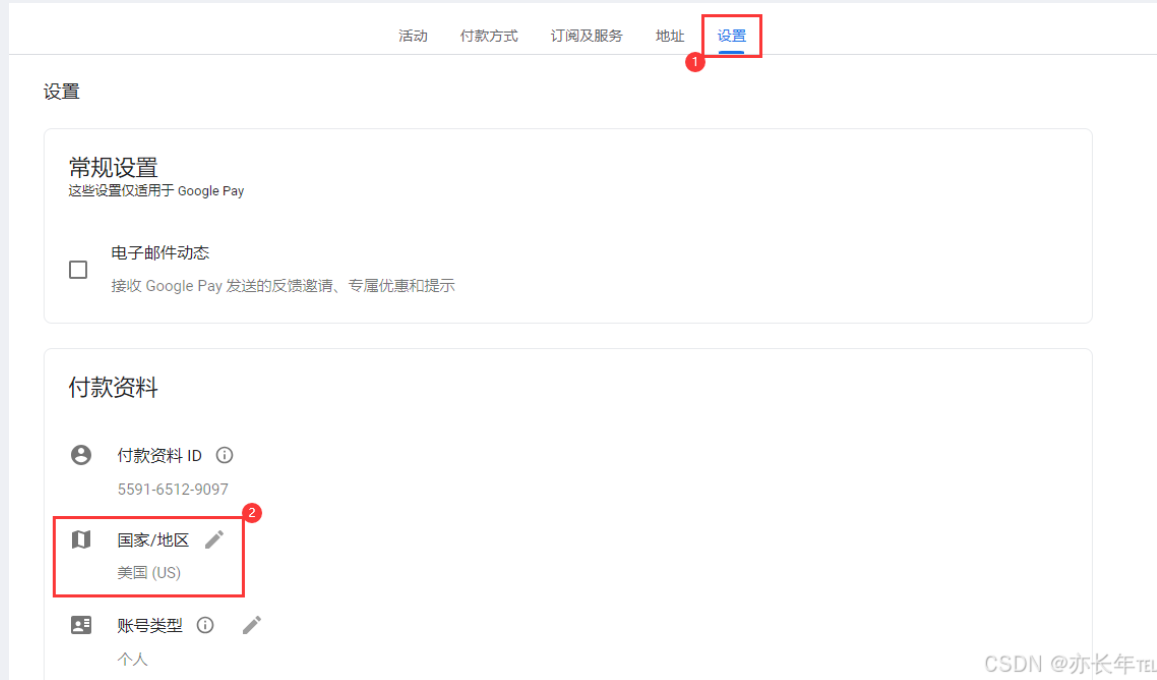Select payment profile ID number 5591-6512-9097

[173, 489]
